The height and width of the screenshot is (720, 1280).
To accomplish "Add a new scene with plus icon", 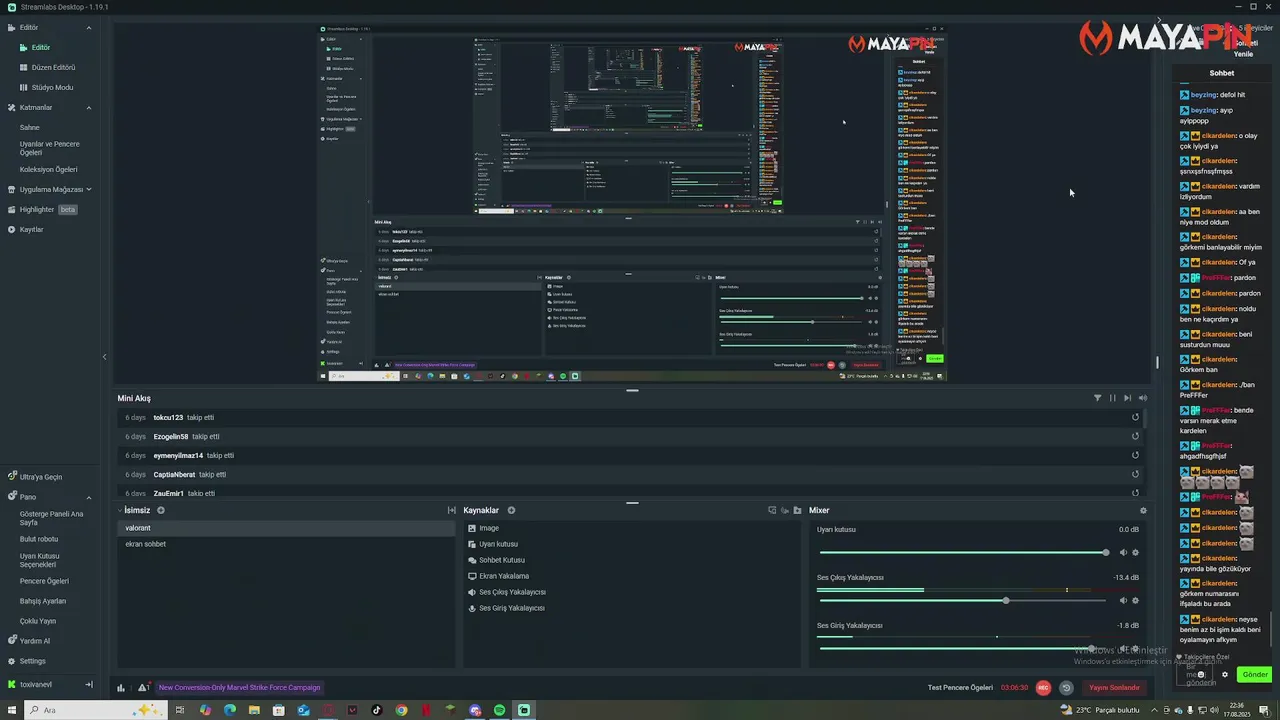I will click(x=161, y=510).
